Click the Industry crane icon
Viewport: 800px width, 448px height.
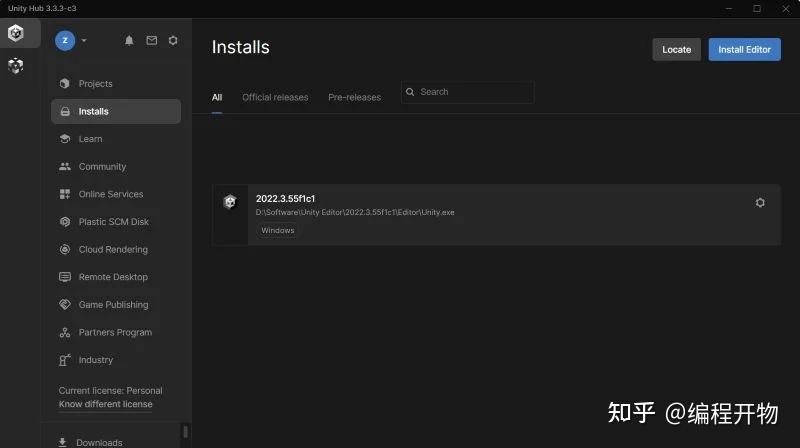pyautogui.click(x=65, y=360)
